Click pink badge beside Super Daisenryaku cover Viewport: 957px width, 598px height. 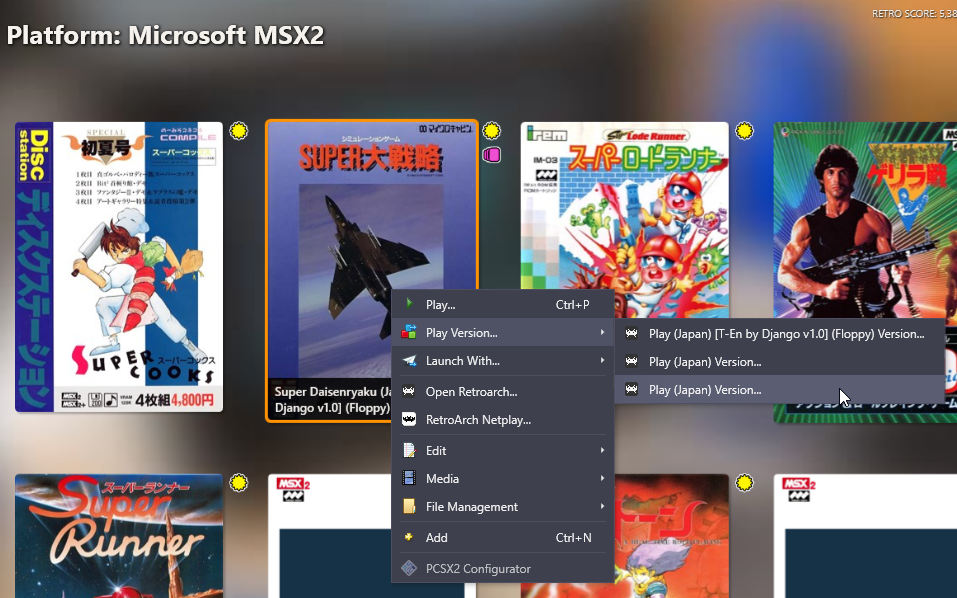click(491, 155)
